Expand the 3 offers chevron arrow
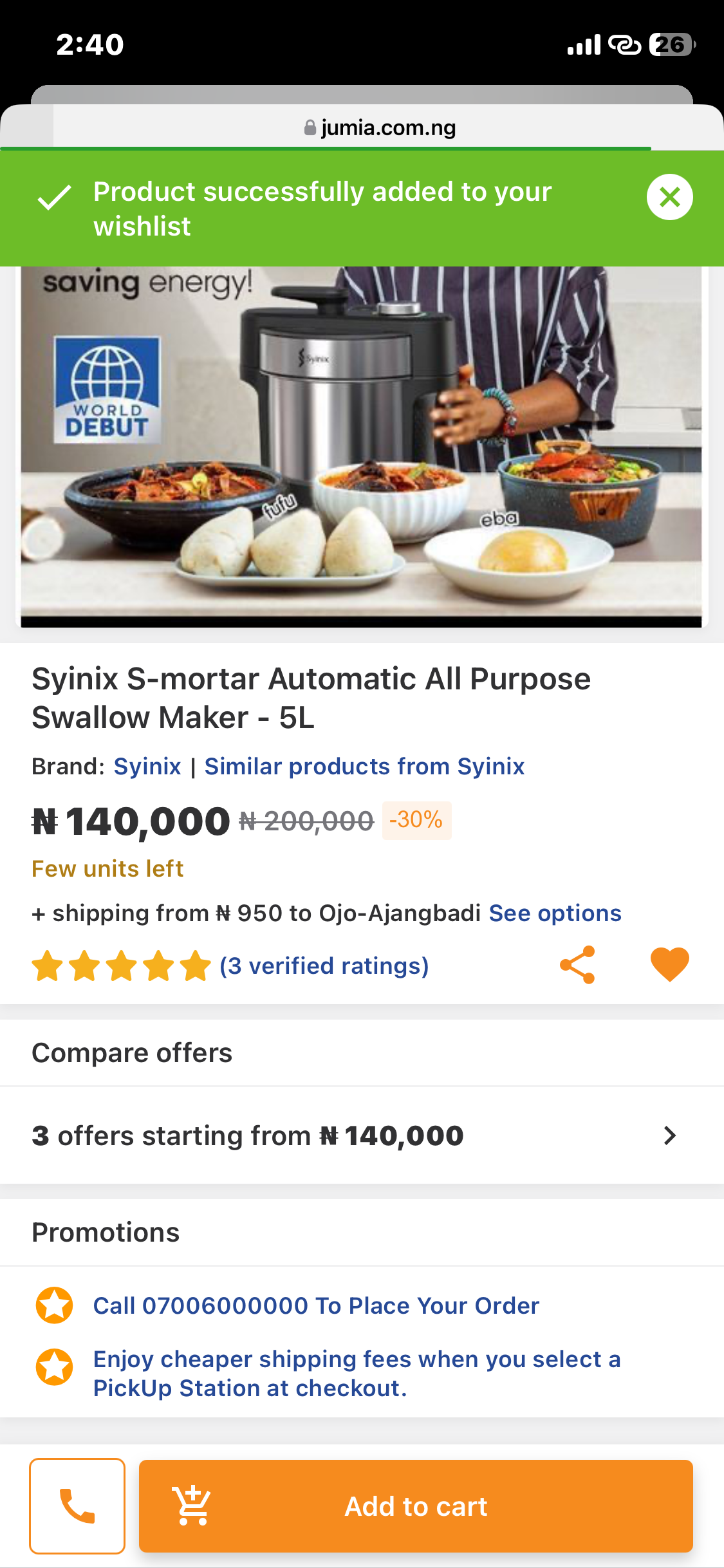The width and height of the screenshot is (724, 1568). point(669,1135)
